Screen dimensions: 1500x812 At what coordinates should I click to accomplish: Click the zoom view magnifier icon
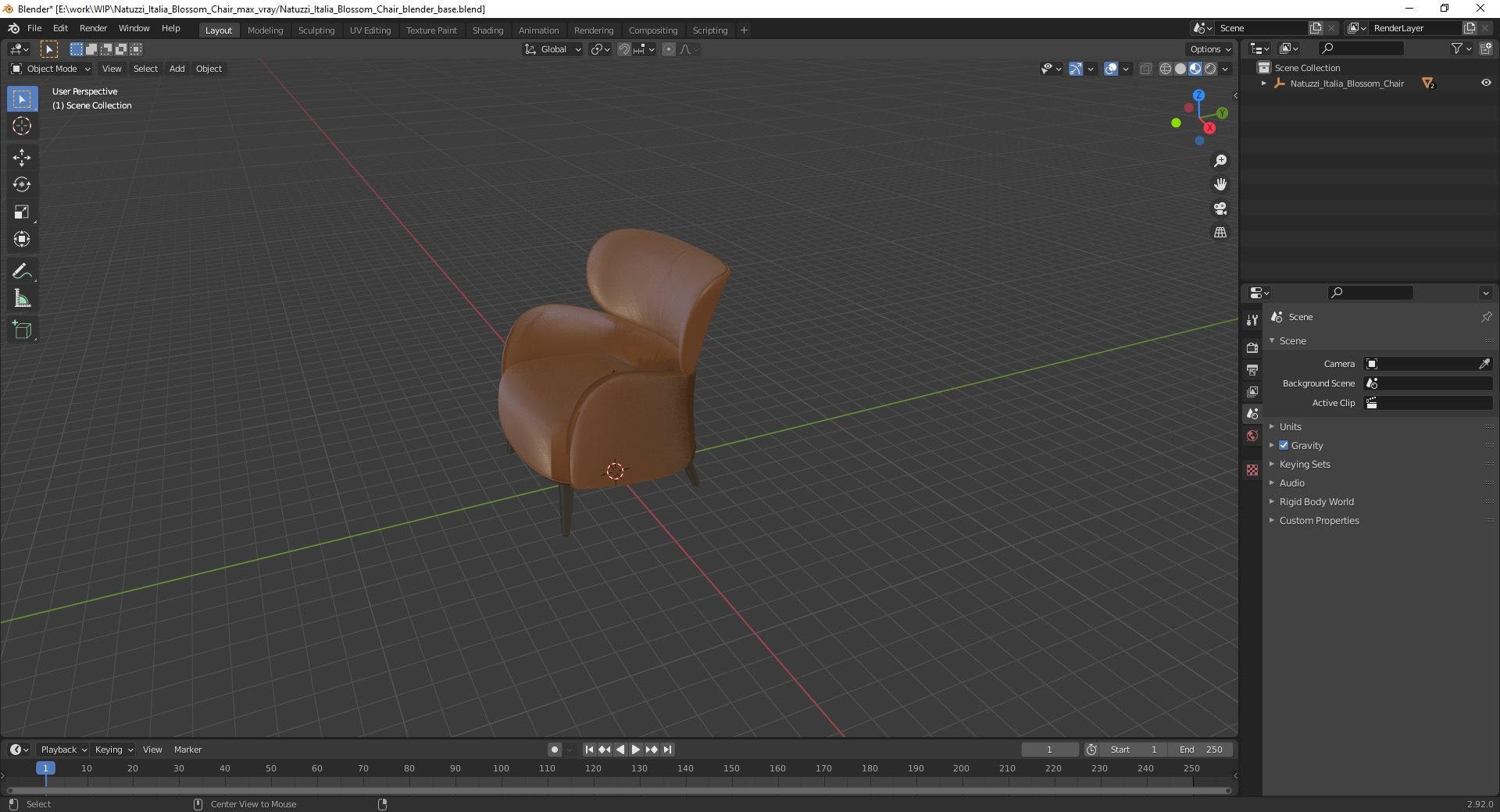[x=1220, y=161]
